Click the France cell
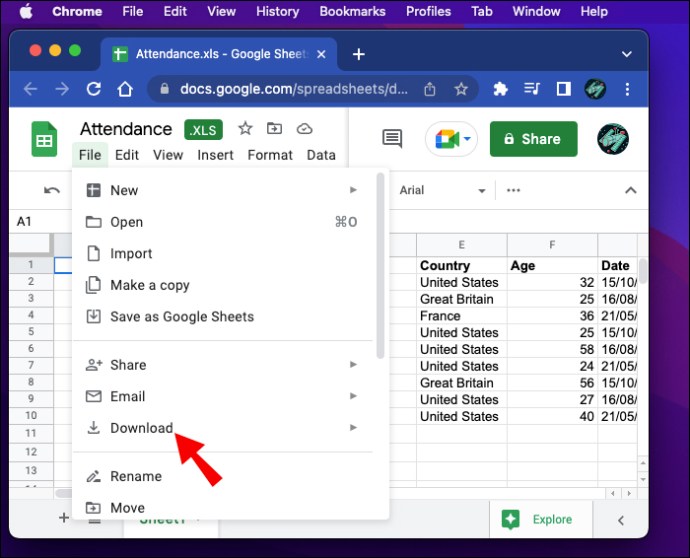 click(x=462, y=316)
